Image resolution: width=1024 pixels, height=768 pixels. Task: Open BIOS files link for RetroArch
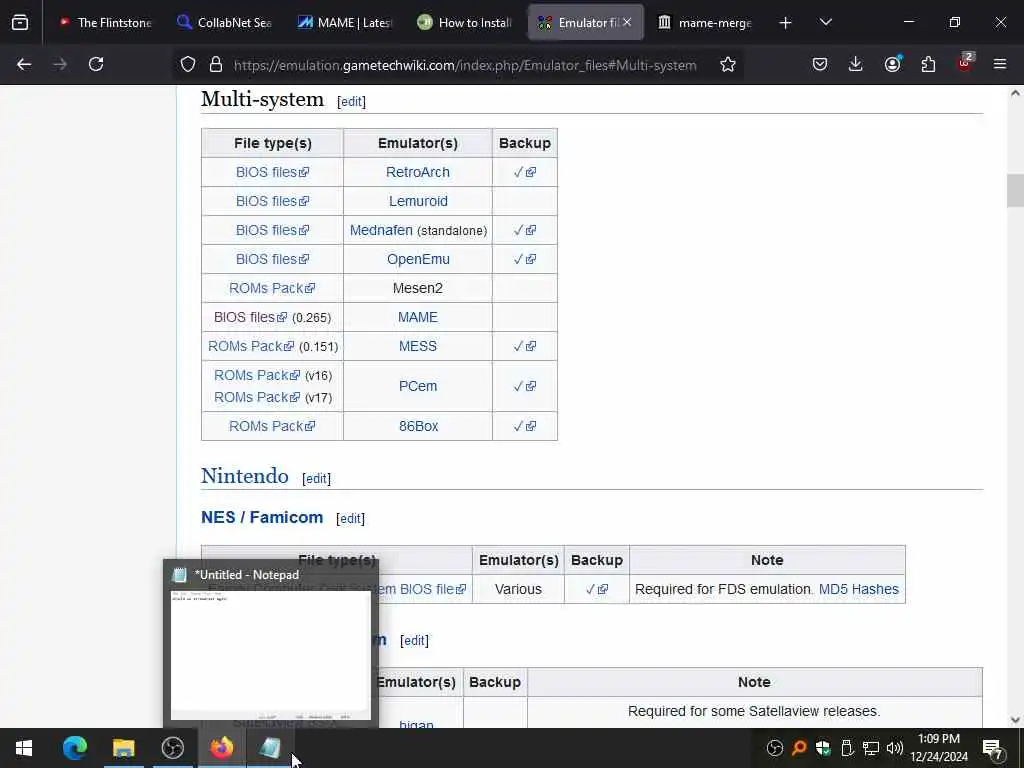272,172
